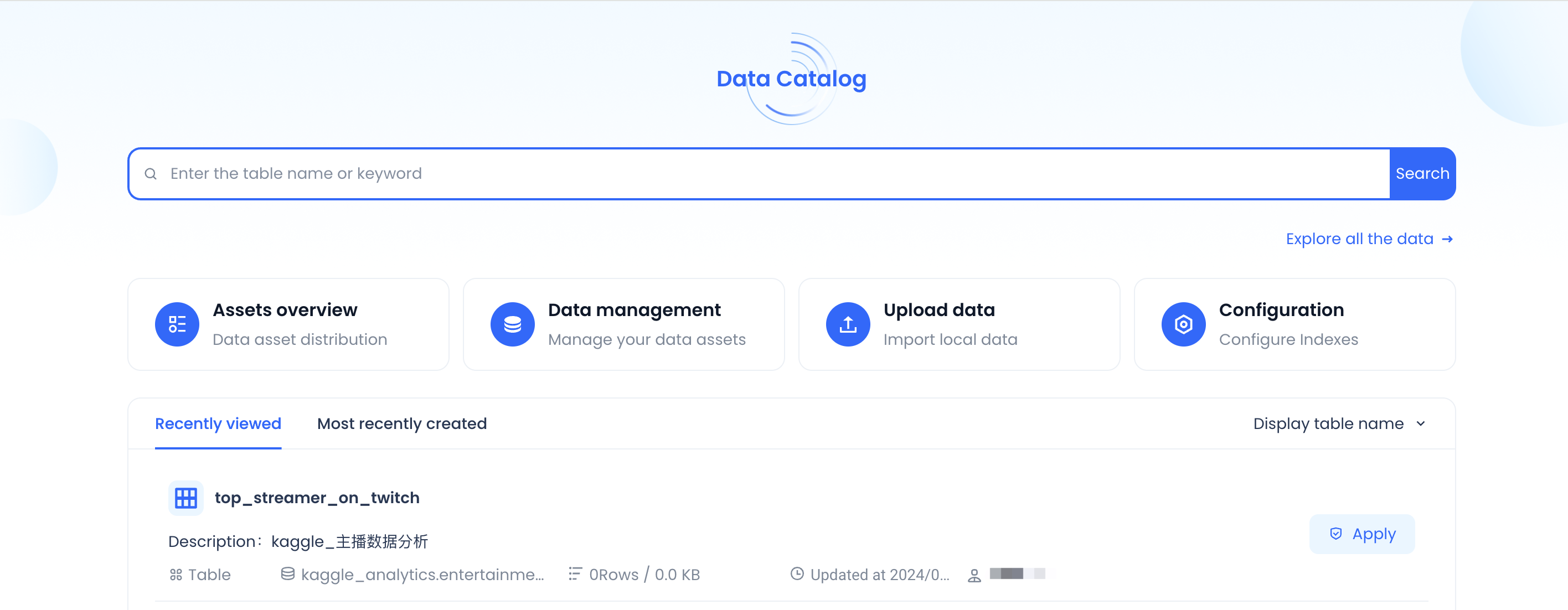Open the top_streamer_on_twitch table title
The width and height of the screenshot is (1568, 610).
coord(317,498)
